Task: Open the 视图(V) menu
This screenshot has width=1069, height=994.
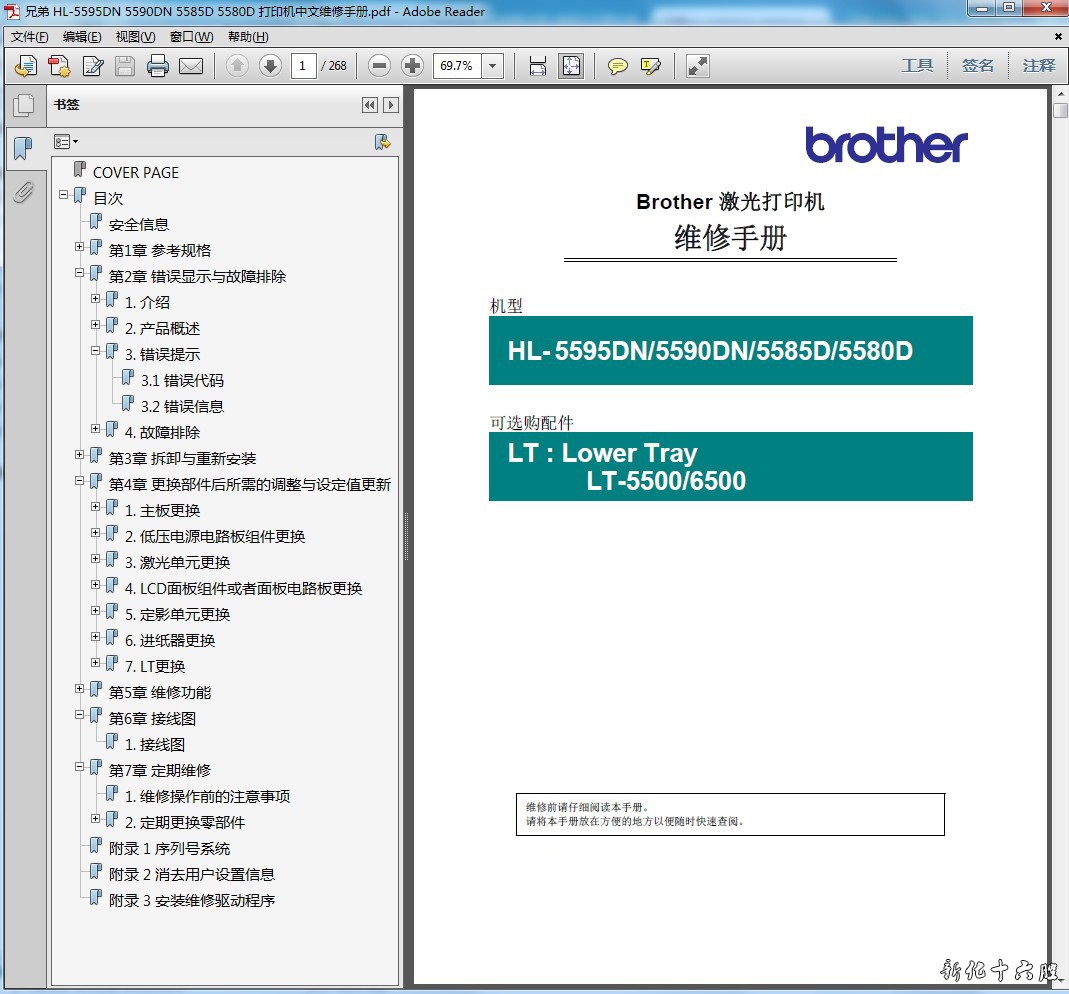Action: (x=135, y=37)
